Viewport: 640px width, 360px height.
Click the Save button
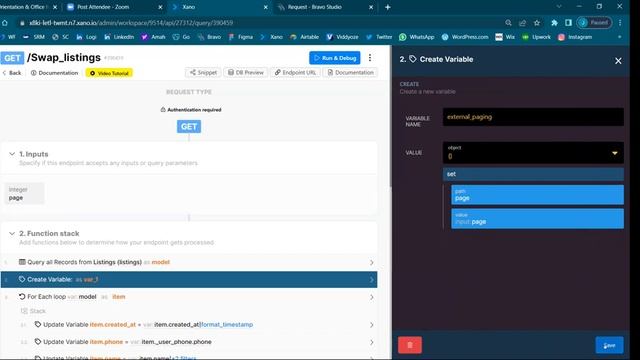click(609, 345)
